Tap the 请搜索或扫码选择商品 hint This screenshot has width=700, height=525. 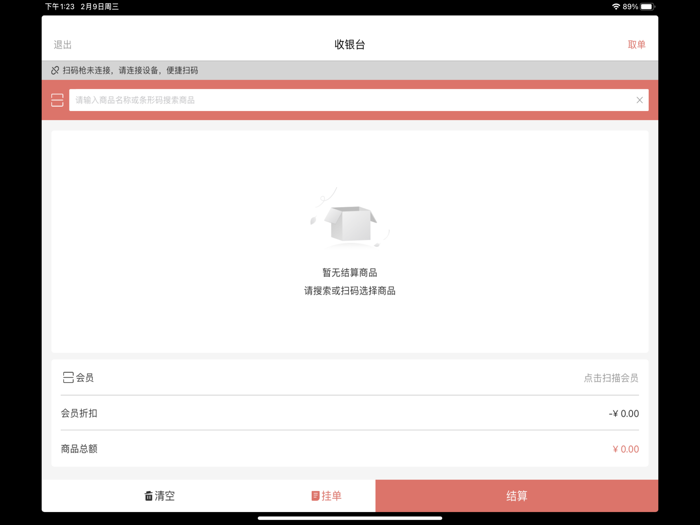(x=350, y=291)
